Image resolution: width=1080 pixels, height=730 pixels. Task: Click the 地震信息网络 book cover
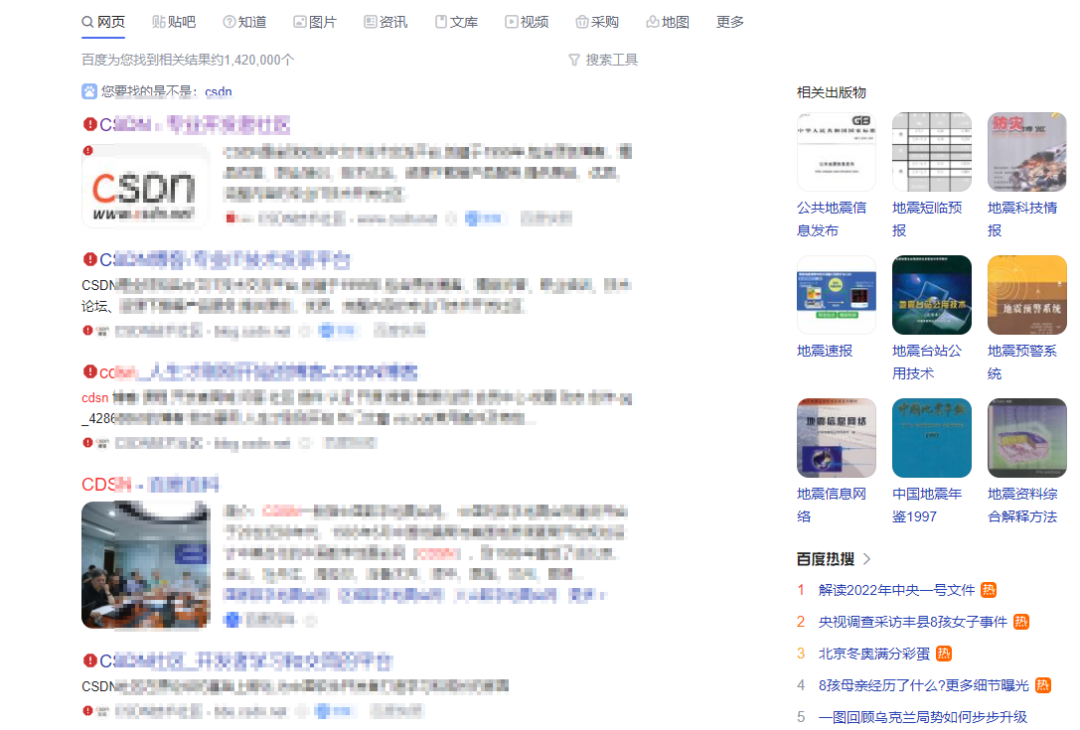click(x=836, y=438)
